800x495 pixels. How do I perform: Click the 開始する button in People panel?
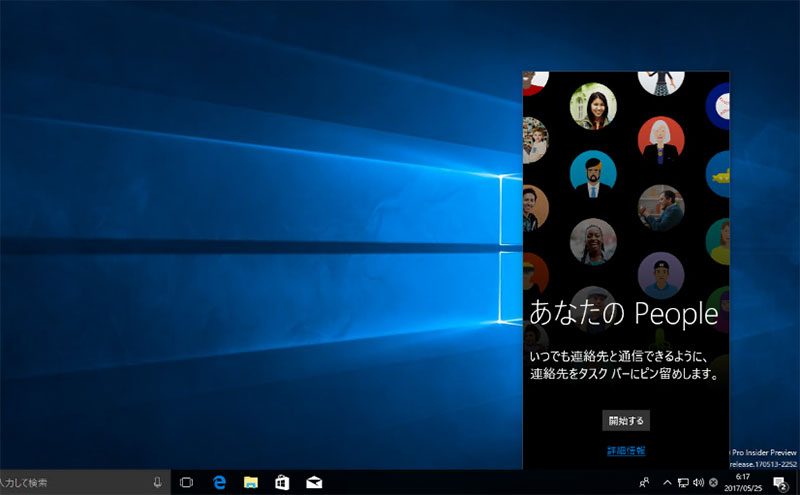point(626,420)
